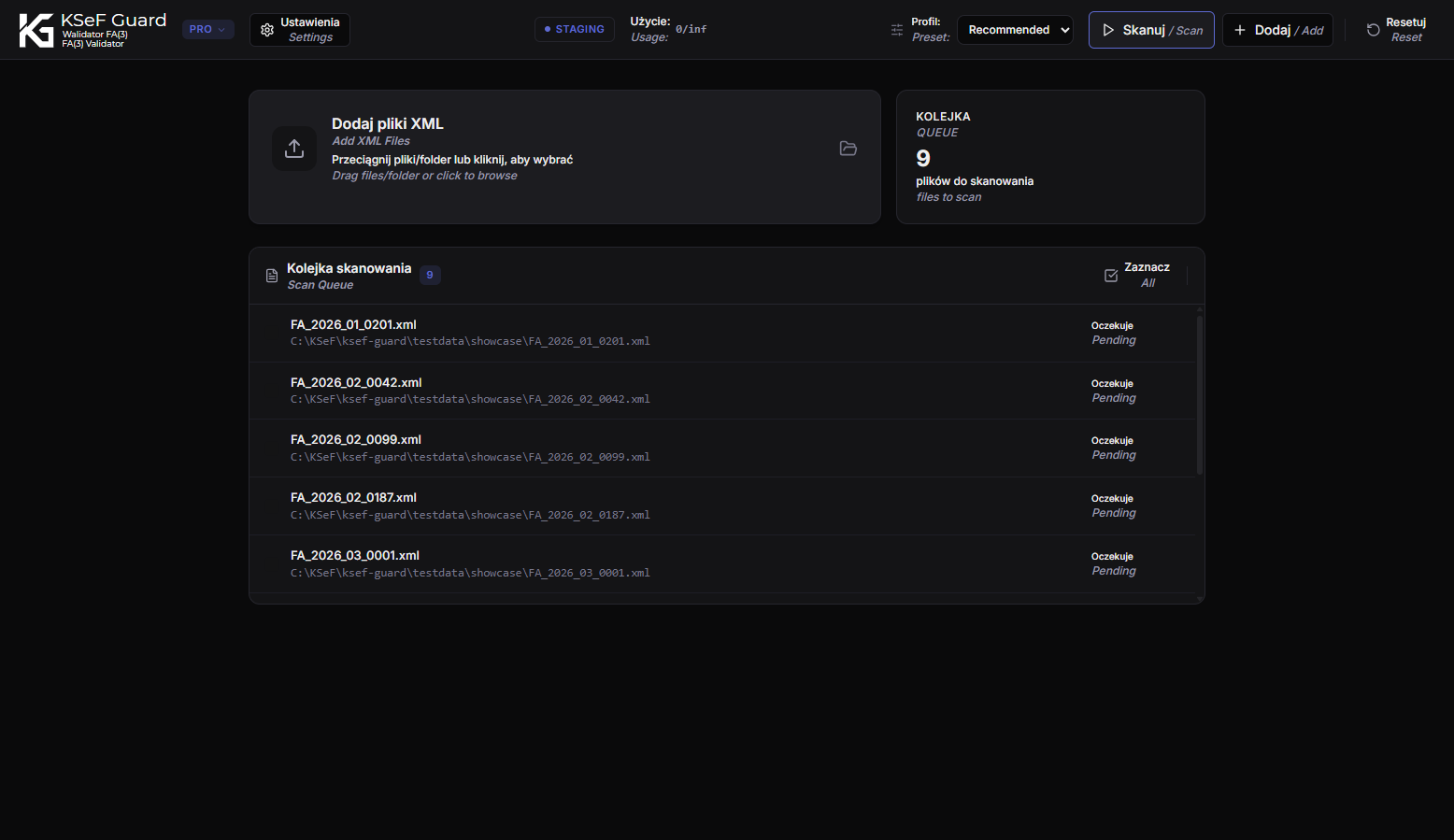Image resolution: width=1454 pixels, height=840 pixels.
Task: Click 'Drag files/folder or click to browse' text
Action: [424, 176]
